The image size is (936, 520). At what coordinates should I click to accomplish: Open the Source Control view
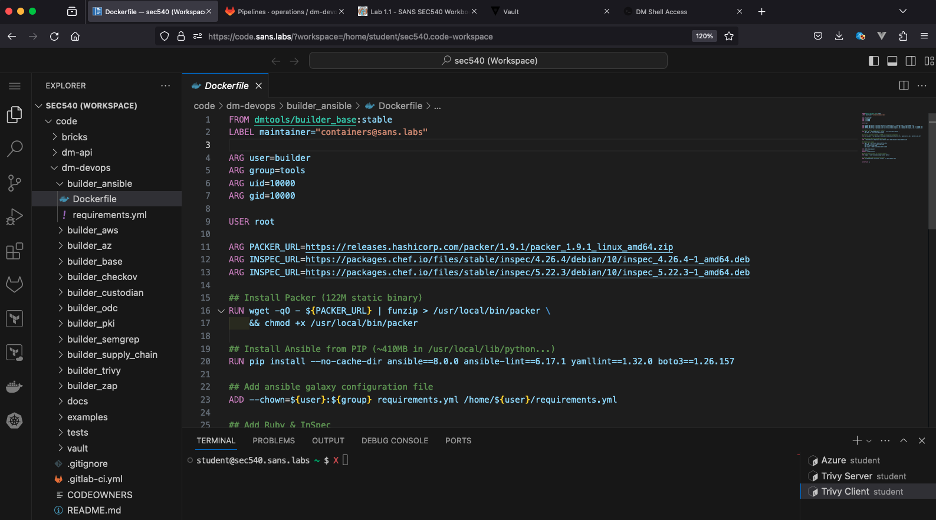[x=15, y=183]
